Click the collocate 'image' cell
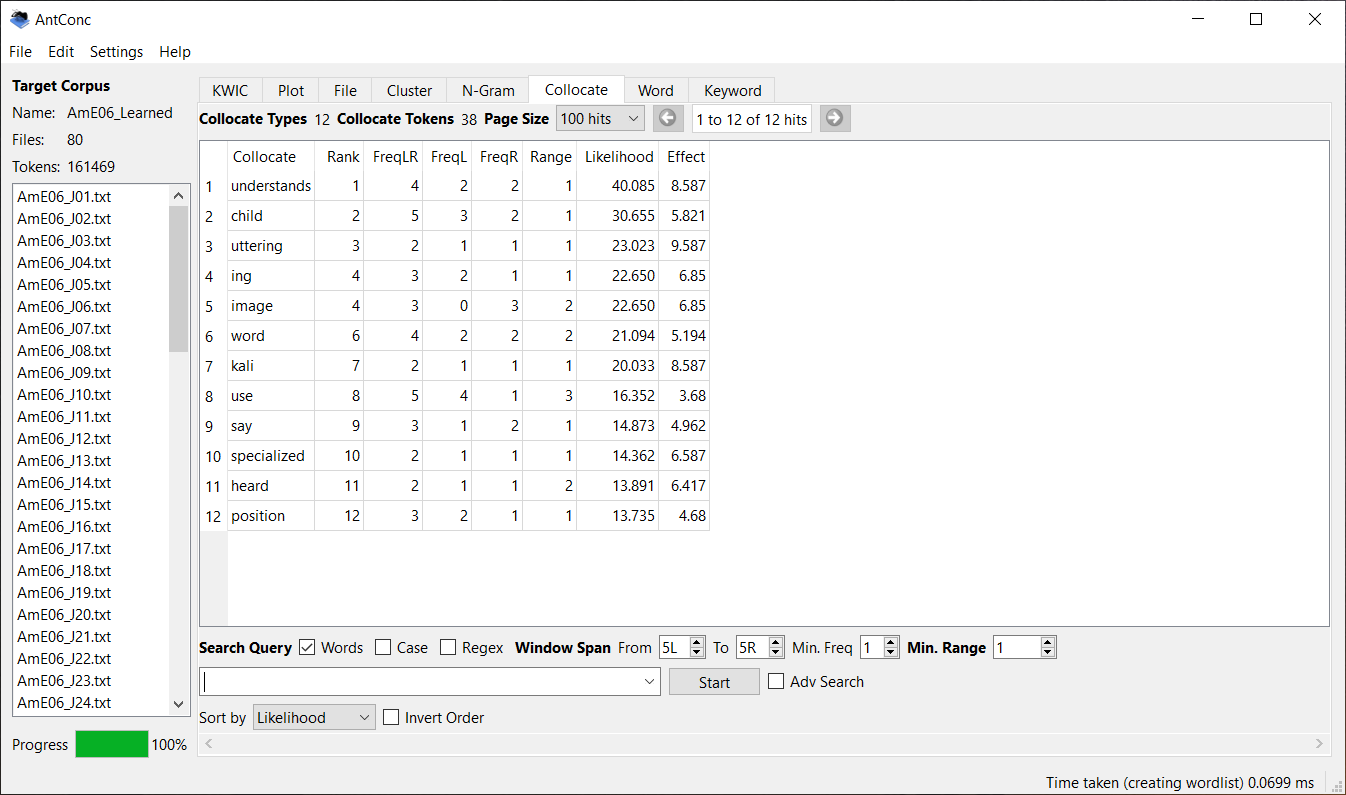 pyautogui.click(x=271, y=306)
